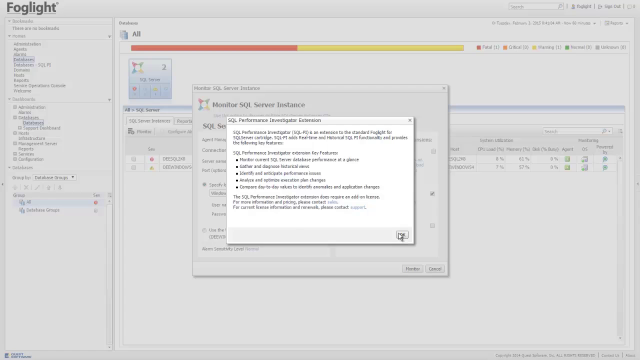Click Critical (0) orange legend swatch

point(505,48)
